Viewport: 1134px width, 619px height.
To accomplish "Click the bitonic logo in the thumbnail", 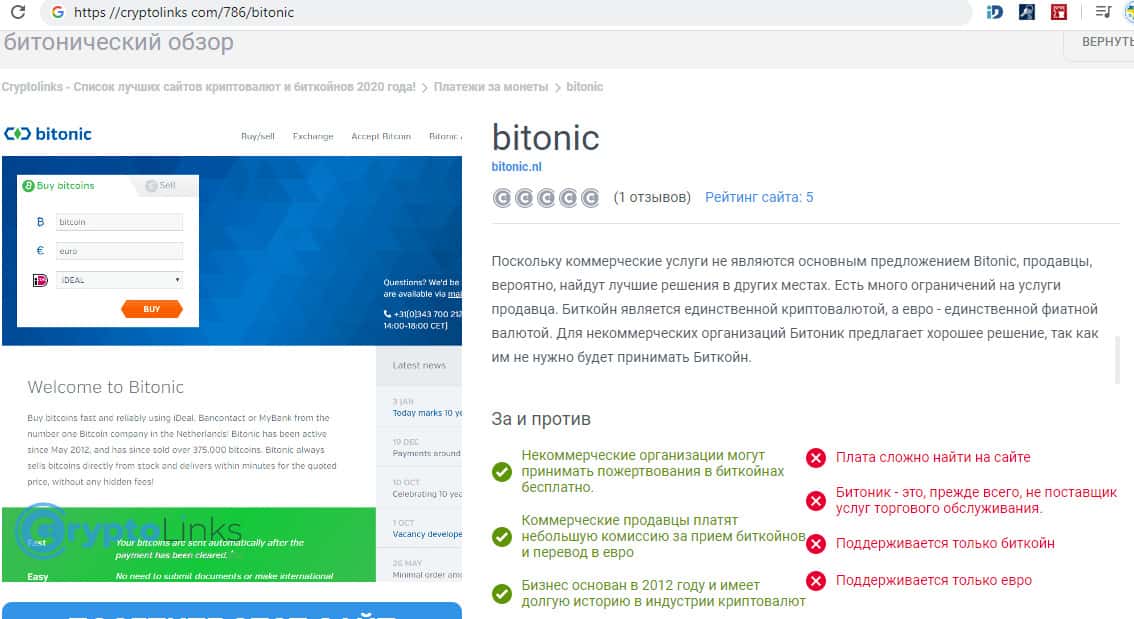I will [x=48, y=134].
